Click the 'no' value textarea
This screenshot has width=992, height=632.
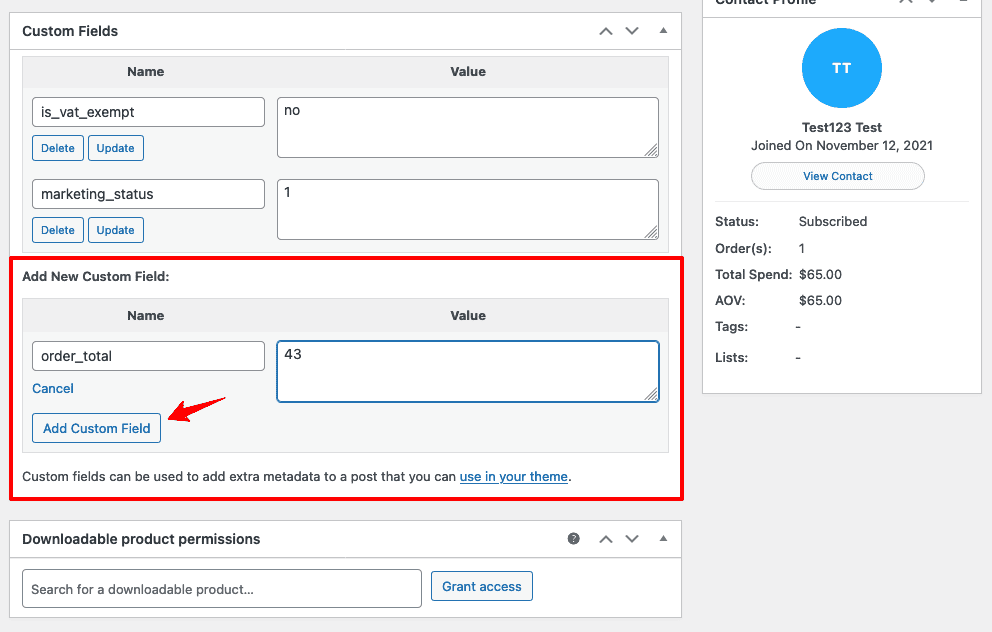pos(468,127)
